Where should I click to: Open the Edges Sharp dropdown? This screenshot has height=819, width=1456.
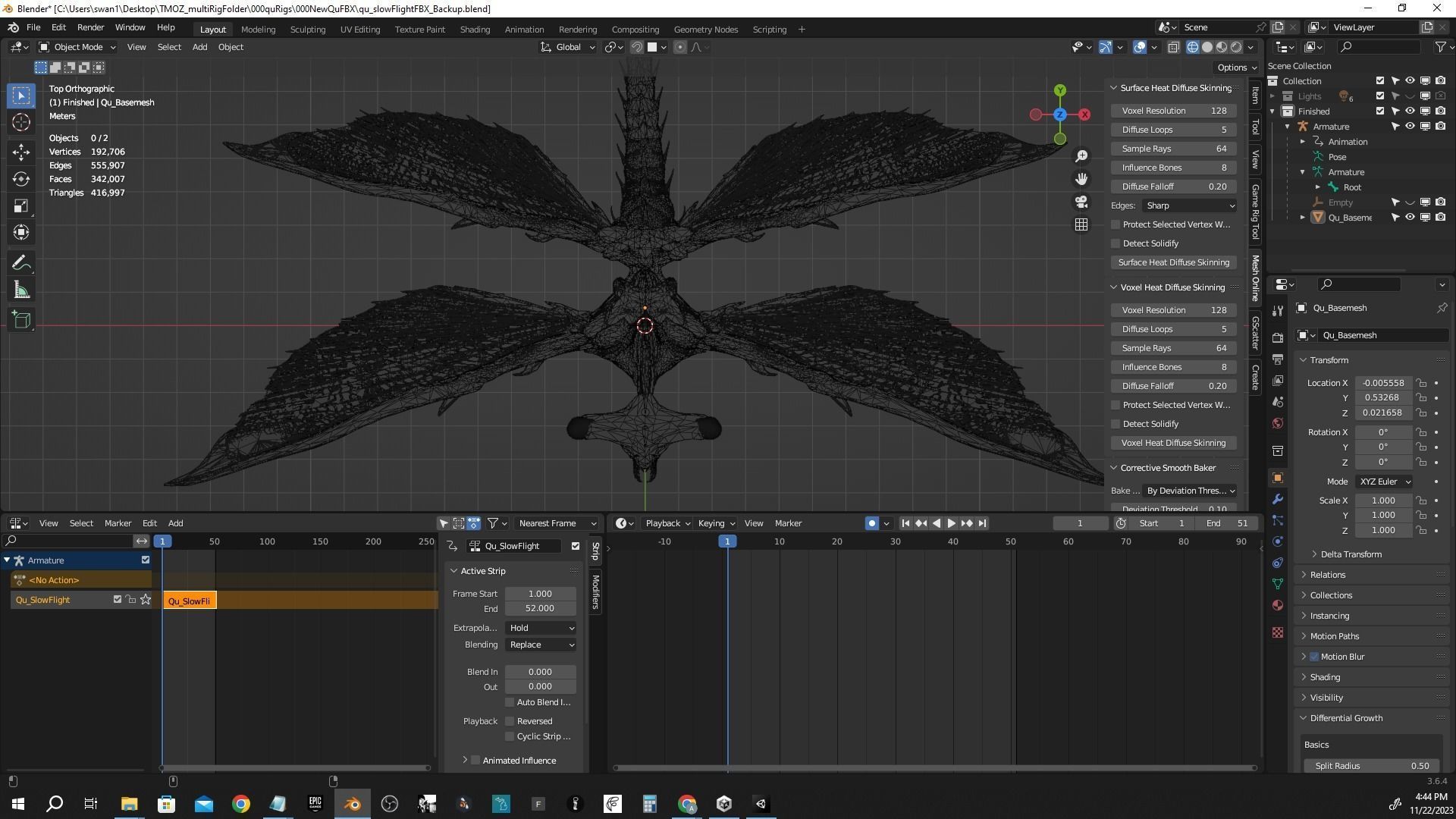pos(1190,206)
